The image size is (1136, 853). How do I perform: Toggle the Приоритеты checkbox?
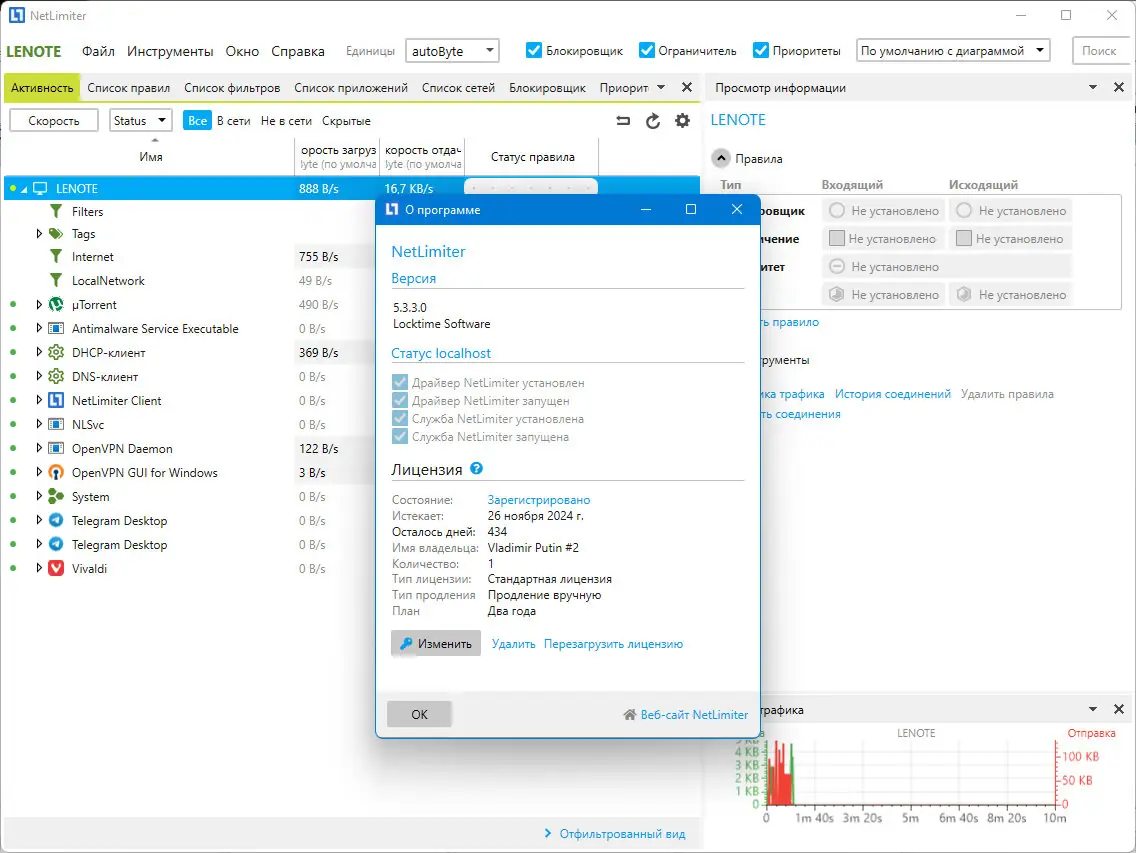(x=761, y=50)
